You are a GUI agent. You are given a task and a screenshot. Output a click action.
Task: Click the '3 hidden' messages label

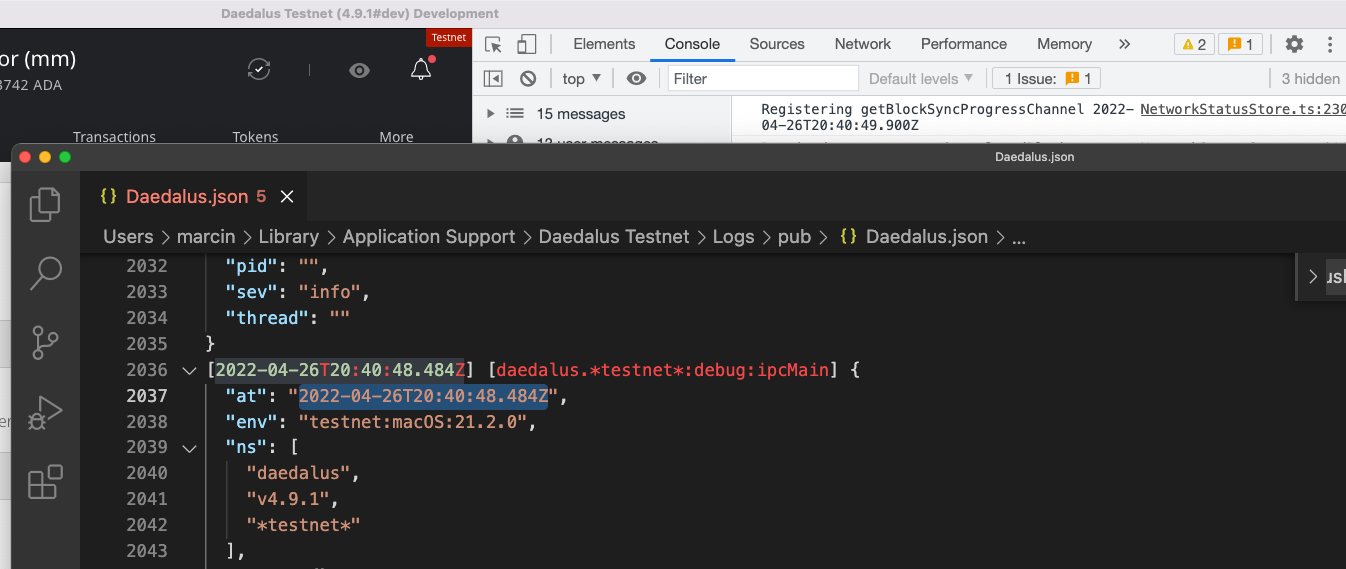pyautogui.click(x=1310, y=78)
